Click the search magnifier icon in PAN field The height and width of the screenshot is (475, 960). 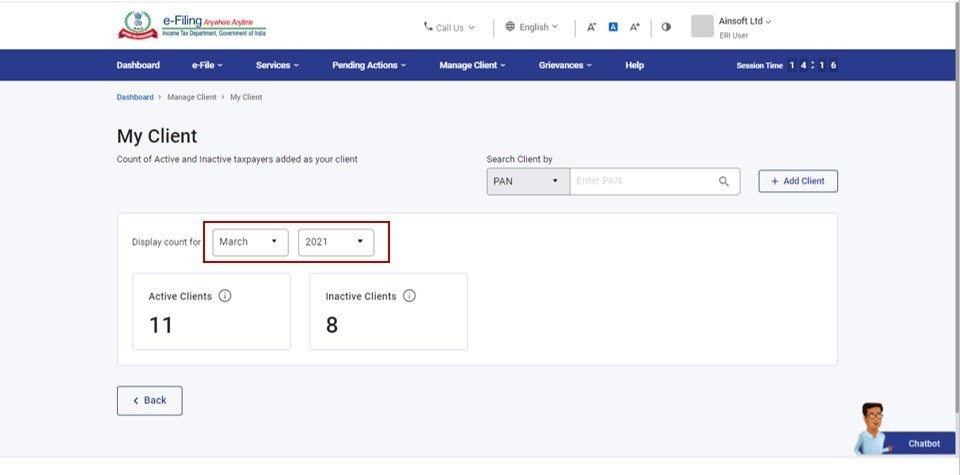click(724, 181)
